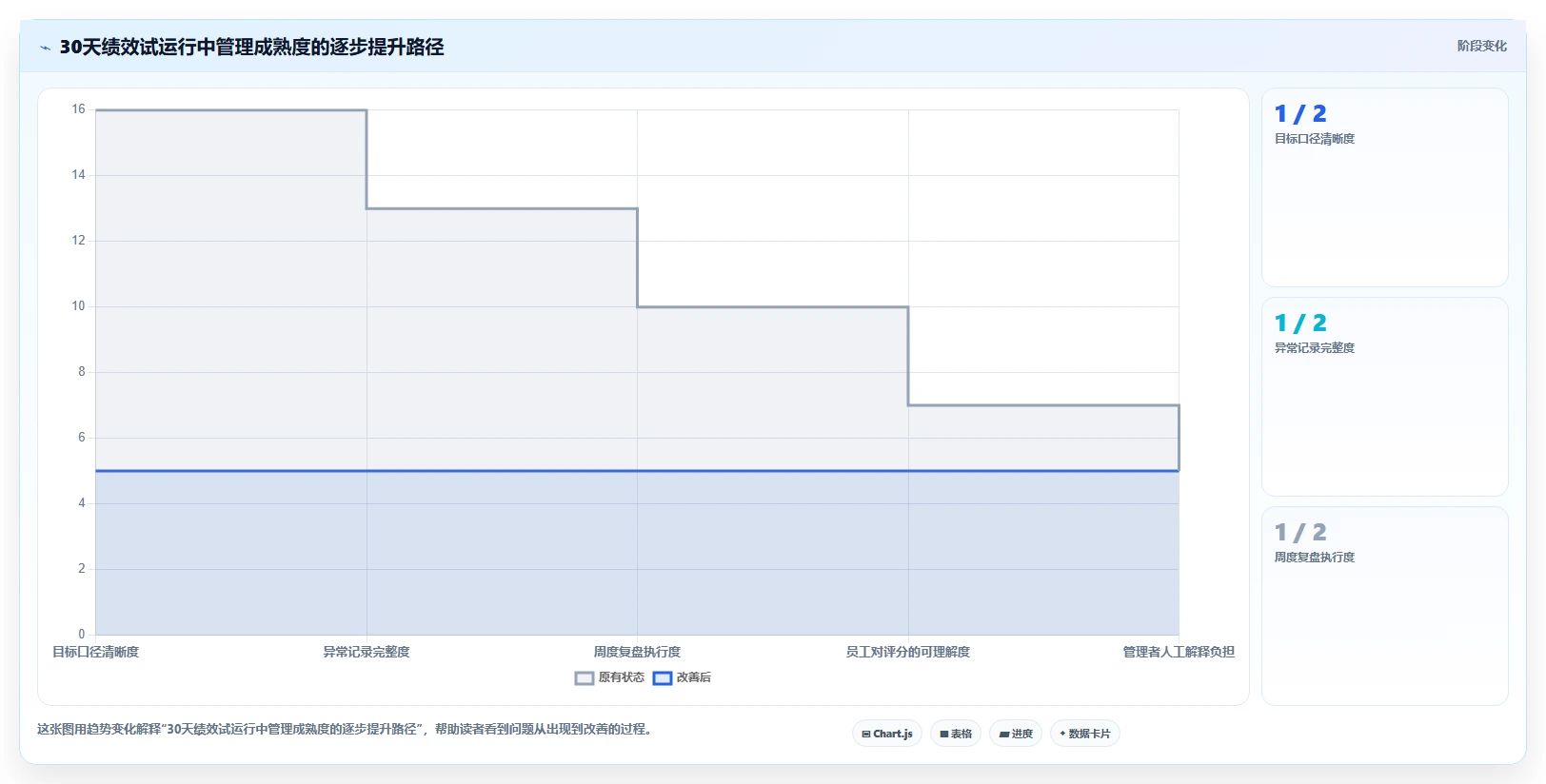The image size is (1546, 784).
Task: Toggle the 原有状态 legend item
Action: 610,677
